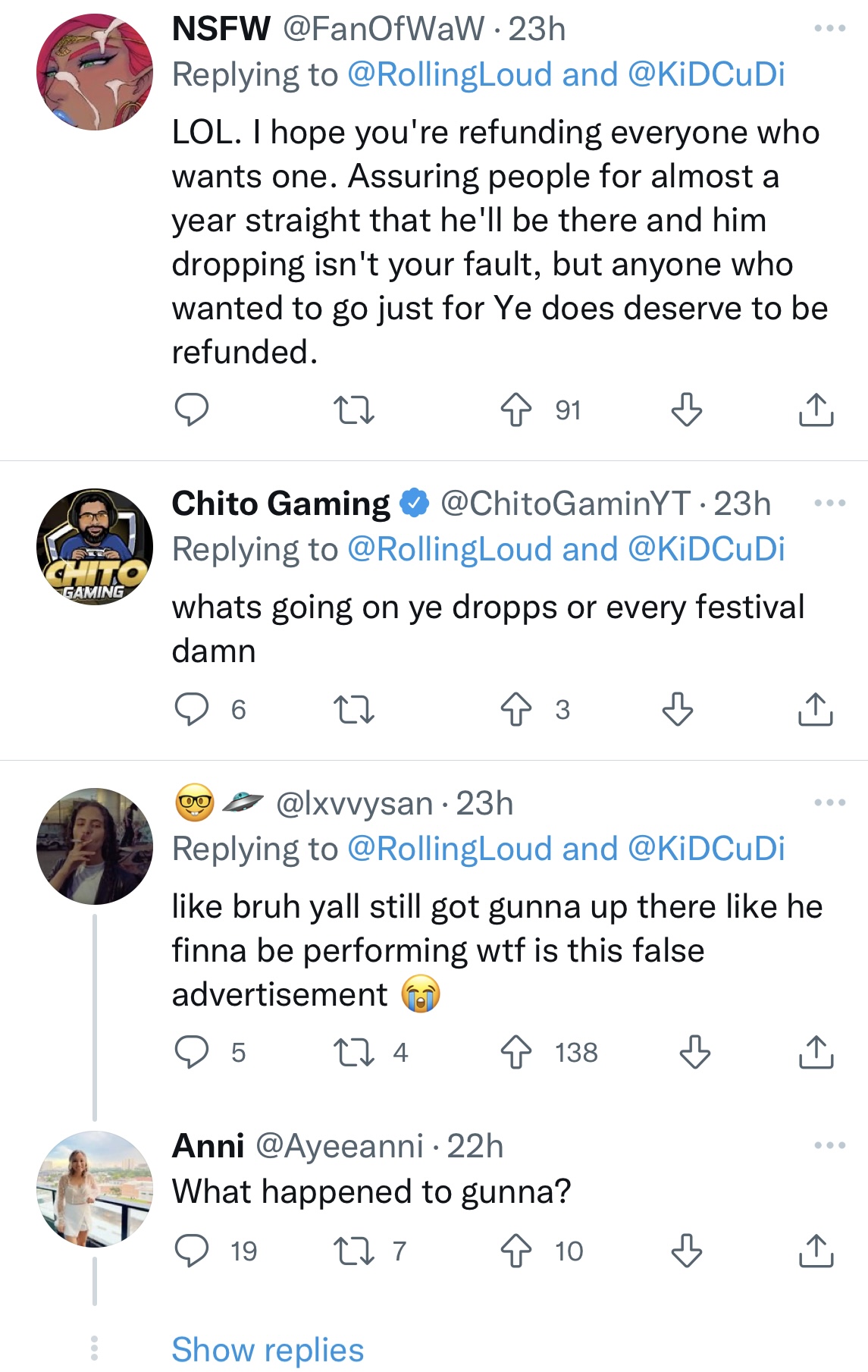Open @RollingLoud mention in NSFW's reply
Screen dimensions: 868x1372
pos(450,75)
